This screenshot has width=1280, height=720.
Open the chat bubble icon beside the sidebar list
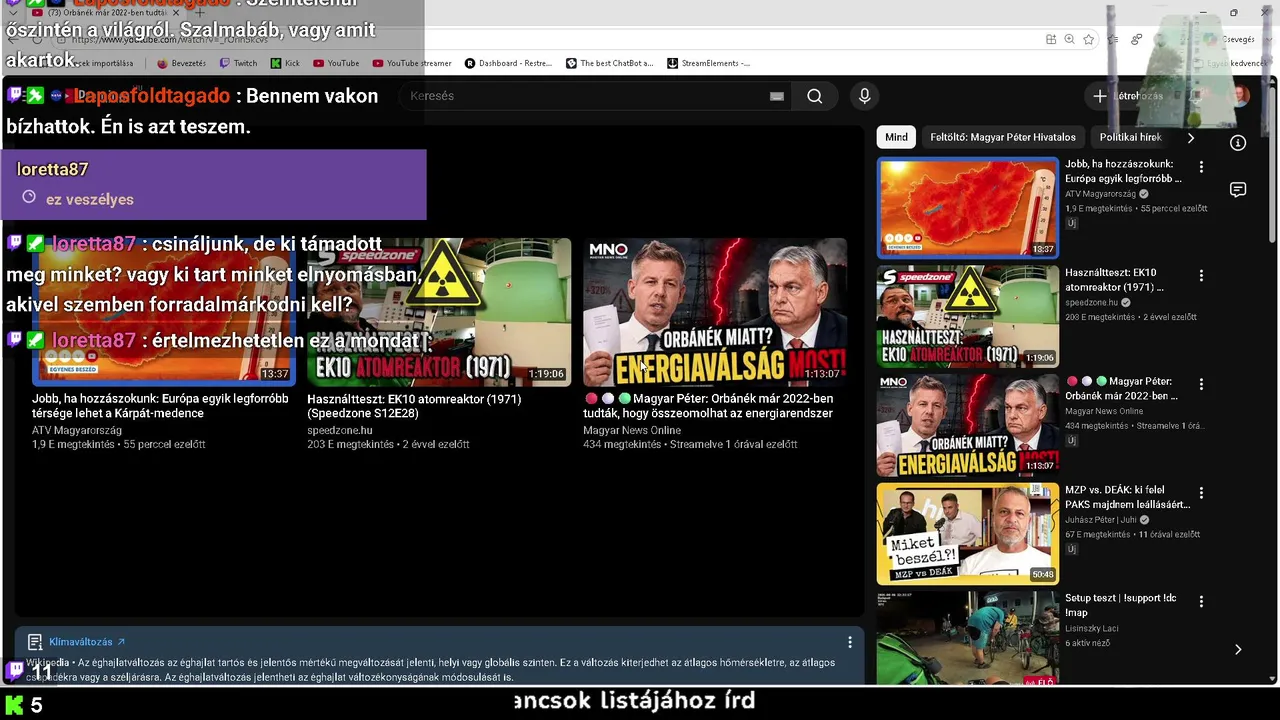tap(1238, 190)
